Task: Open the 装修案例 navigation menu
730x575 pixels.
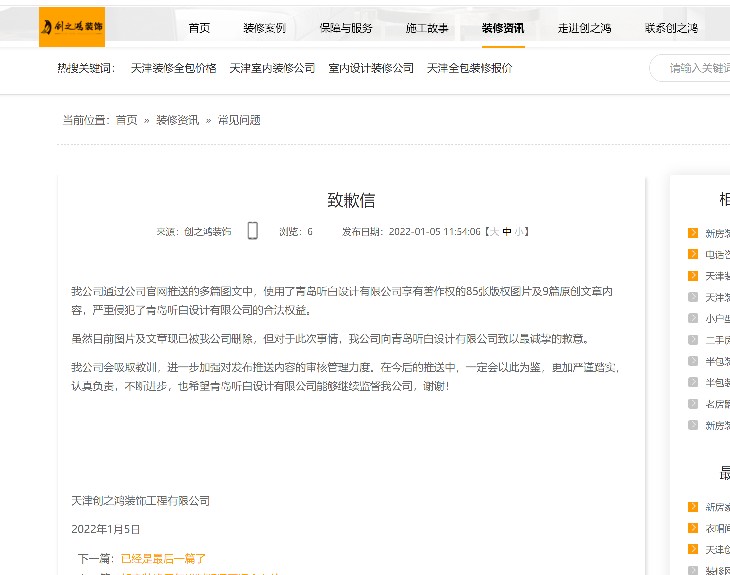Action: click(x=264, y=28)
